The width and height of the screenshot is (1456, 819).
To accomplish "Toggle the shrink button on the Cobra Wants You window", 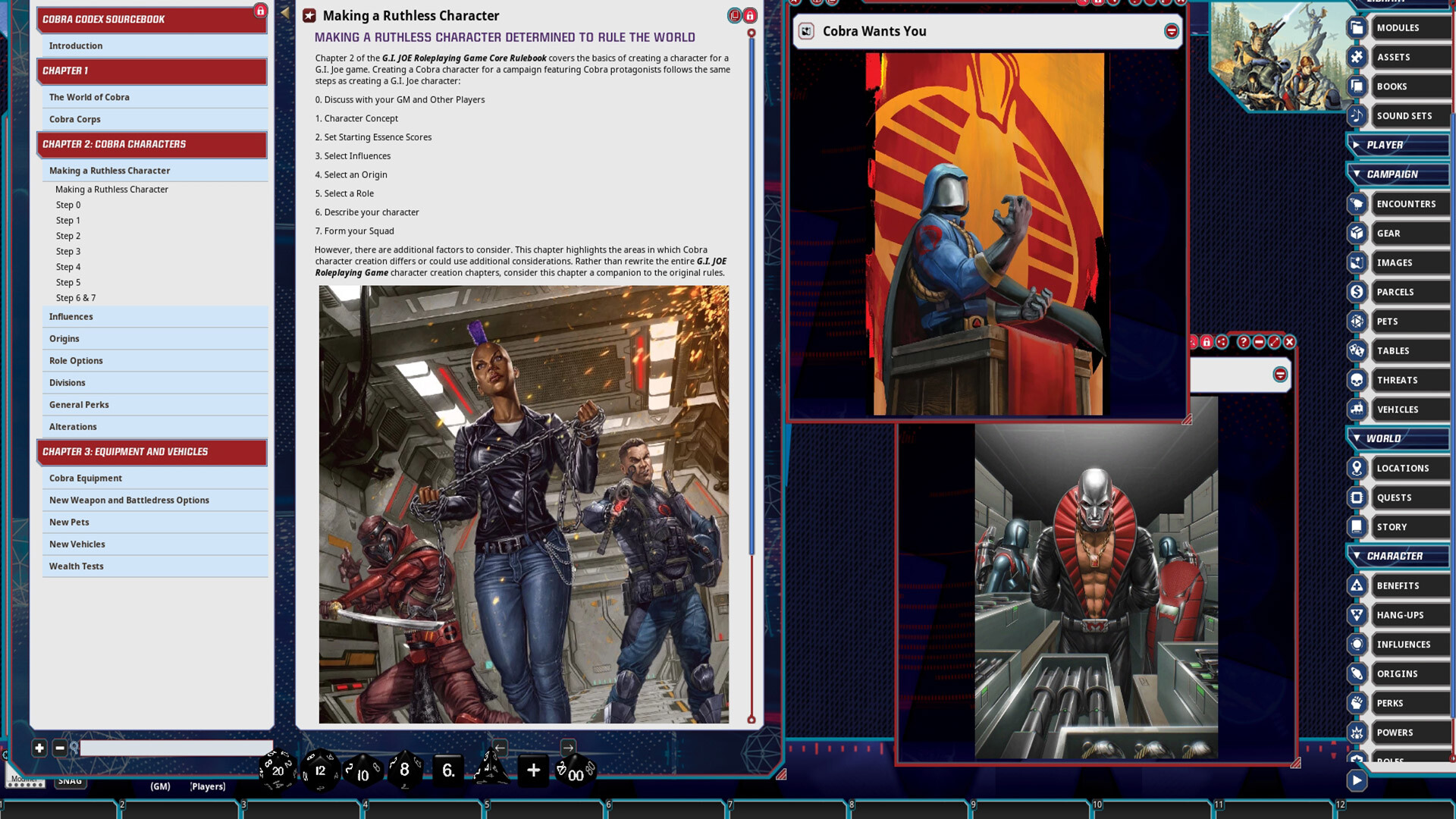I will 1171,31.
